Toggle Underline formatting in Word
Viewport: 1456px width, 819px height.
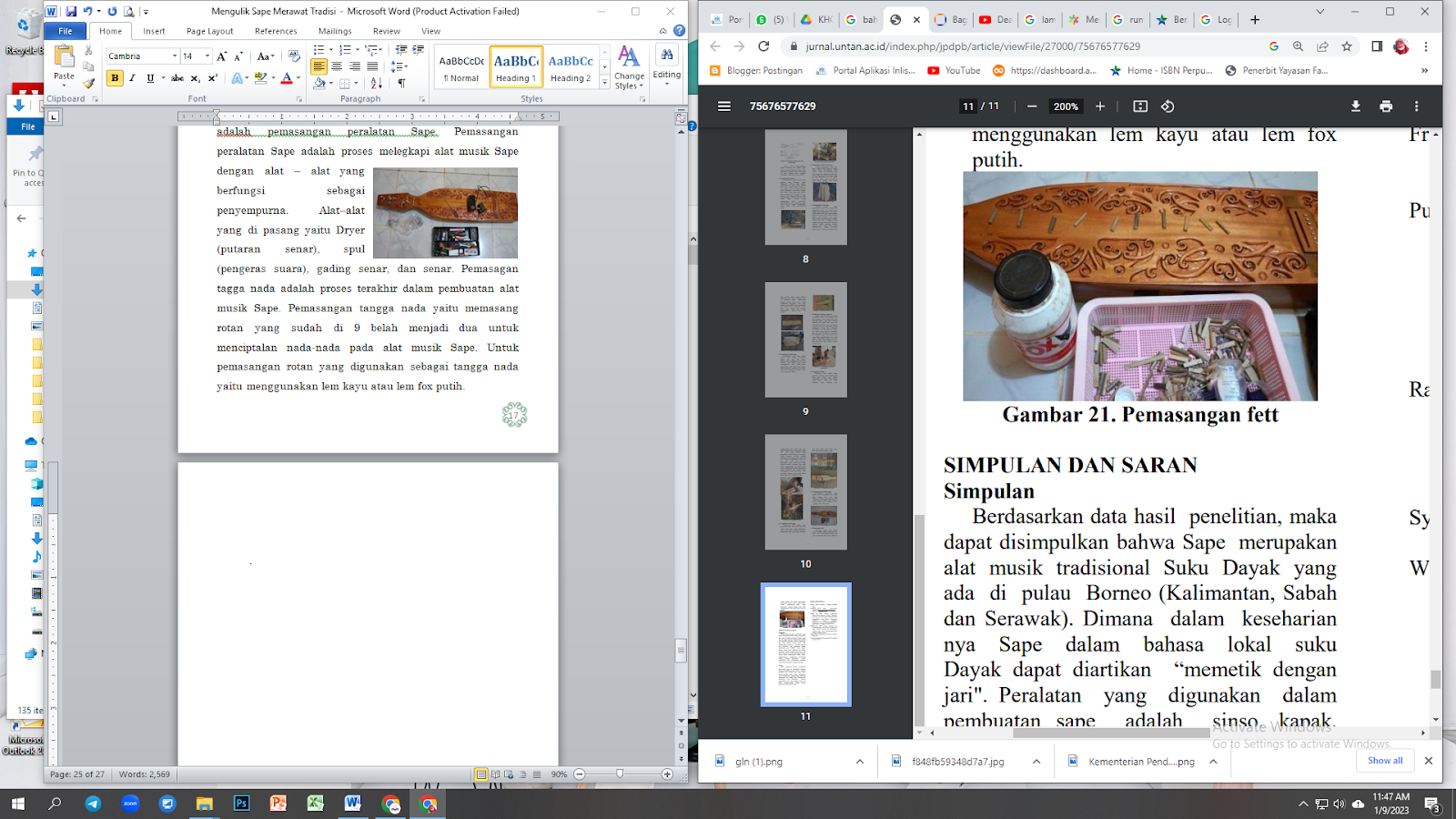pos(150,78)
